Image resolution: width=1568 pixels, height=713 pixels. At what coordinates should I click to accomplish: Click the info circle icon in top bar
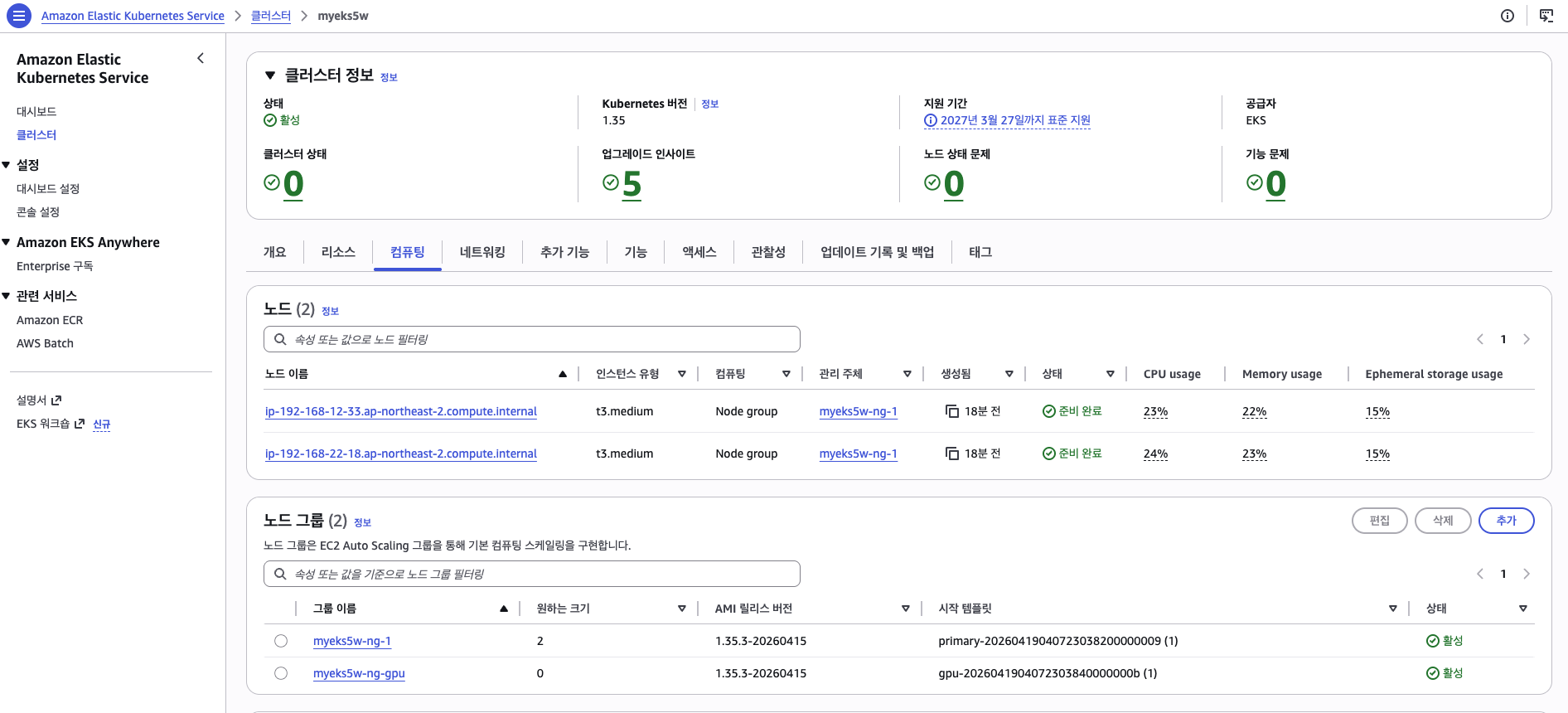click(1508, 16)
